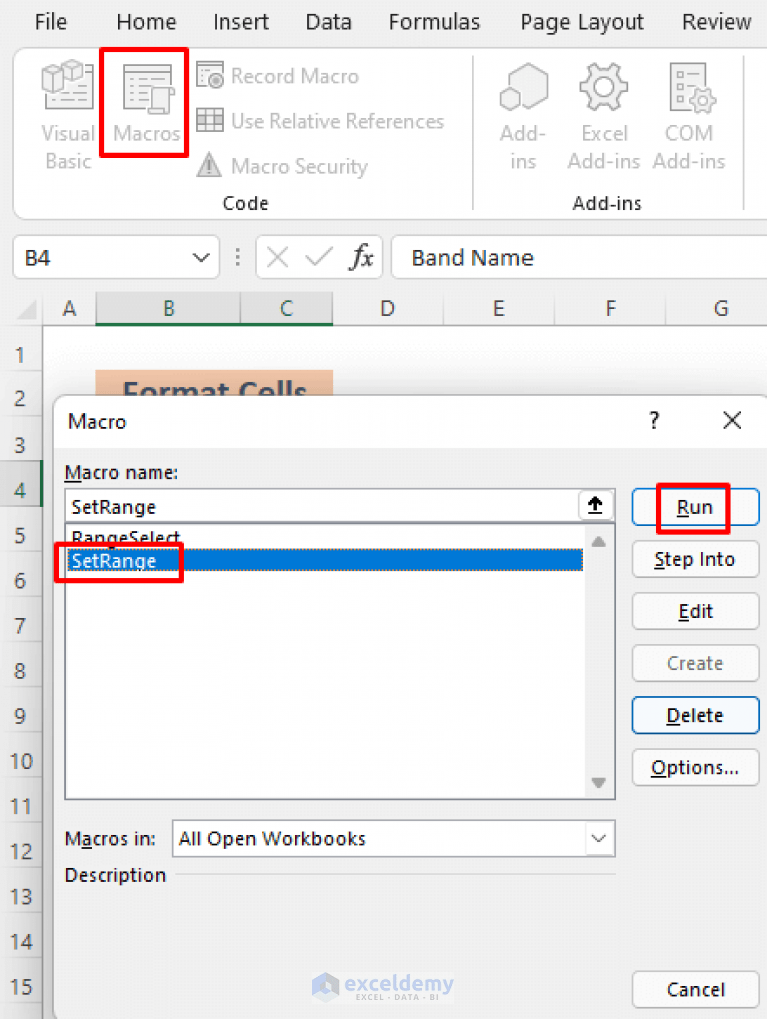Image resolution: width=767 pixels, height=1019 pixels.
Task: Click the Cancel button
Action: point(695,989)
